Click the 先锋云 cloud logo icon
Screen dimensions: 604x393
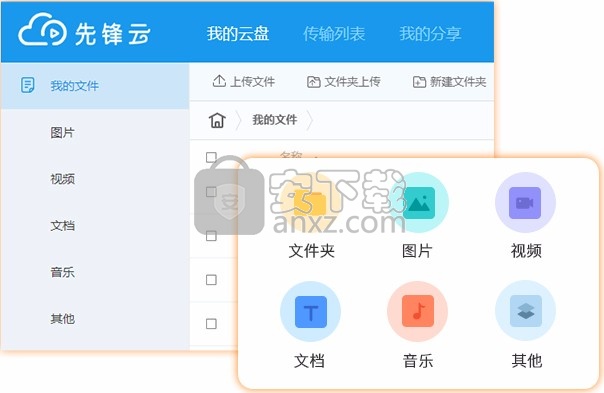point(42,30)
